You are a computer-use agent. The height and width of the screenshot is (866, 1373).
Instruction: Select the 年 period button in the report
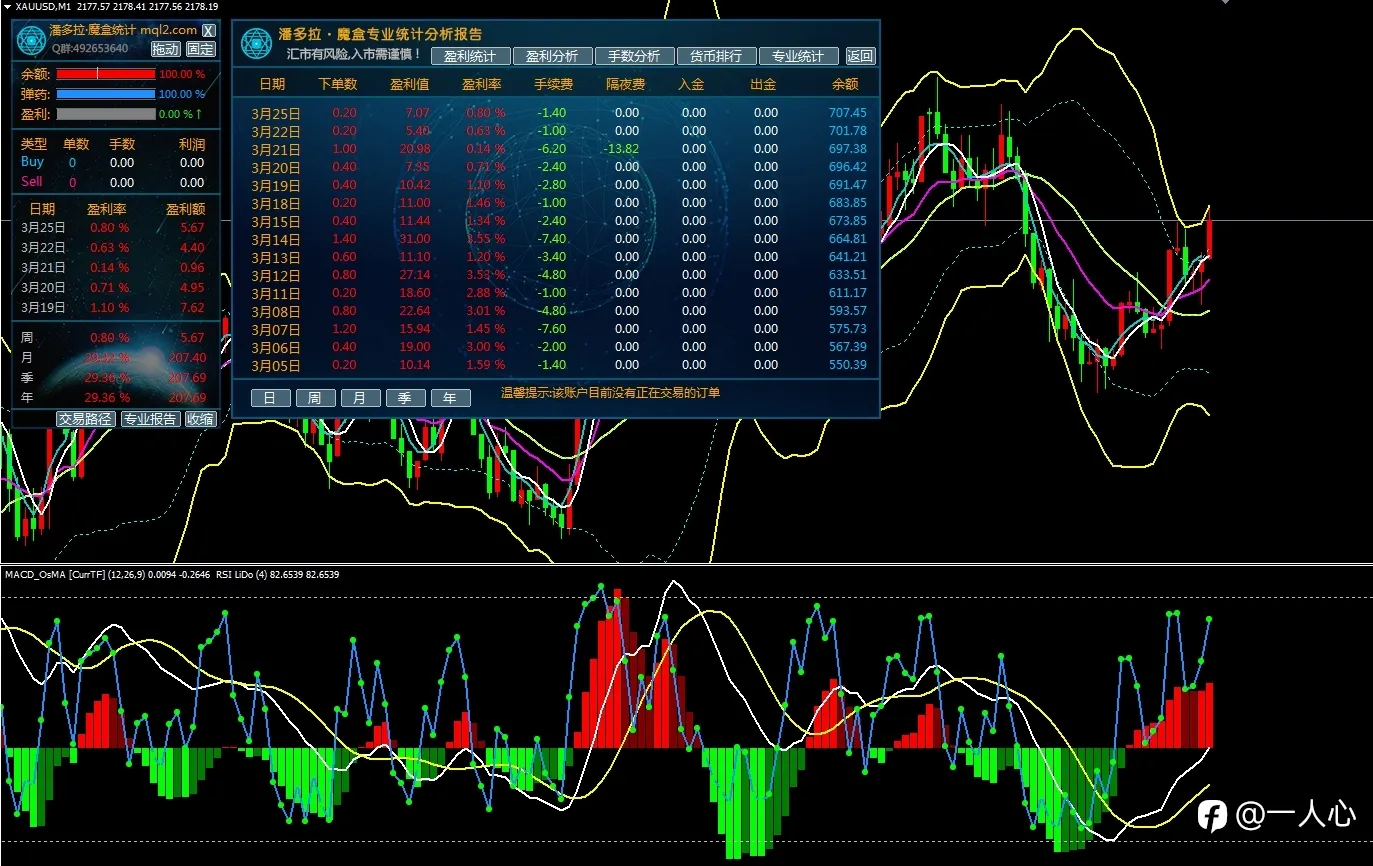pos(450,398)
